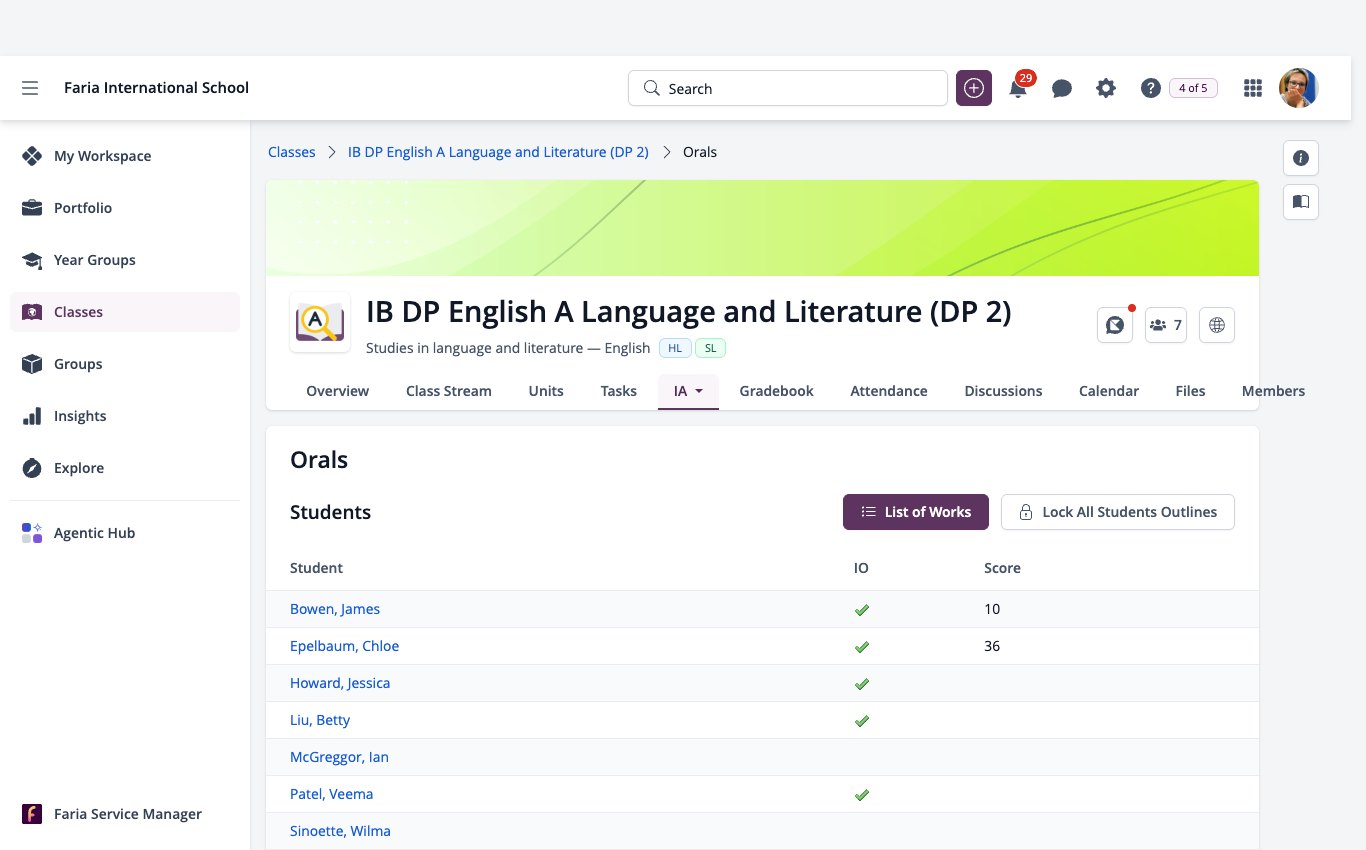
Task: Click Lock All Students Outlines button
Action: pos(1118,512)
